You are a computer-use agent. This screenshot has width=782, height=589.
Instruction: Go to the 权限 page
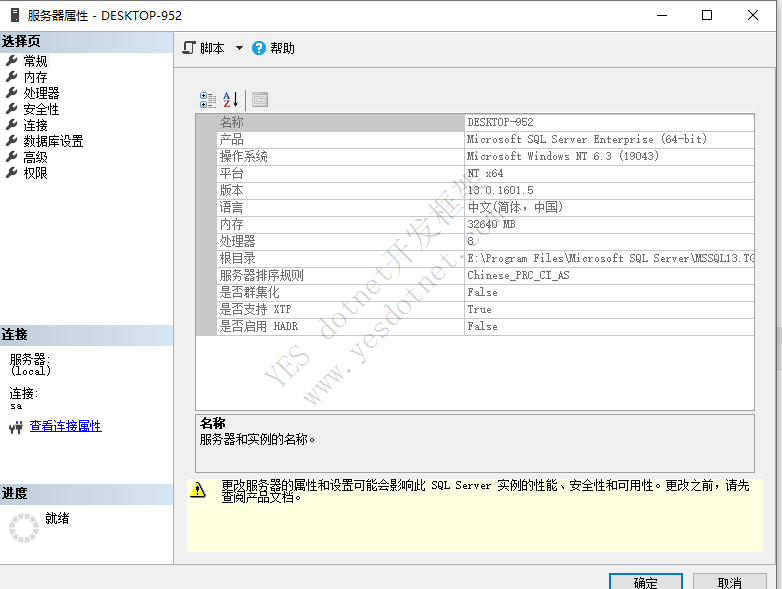(x=35, y=173)
